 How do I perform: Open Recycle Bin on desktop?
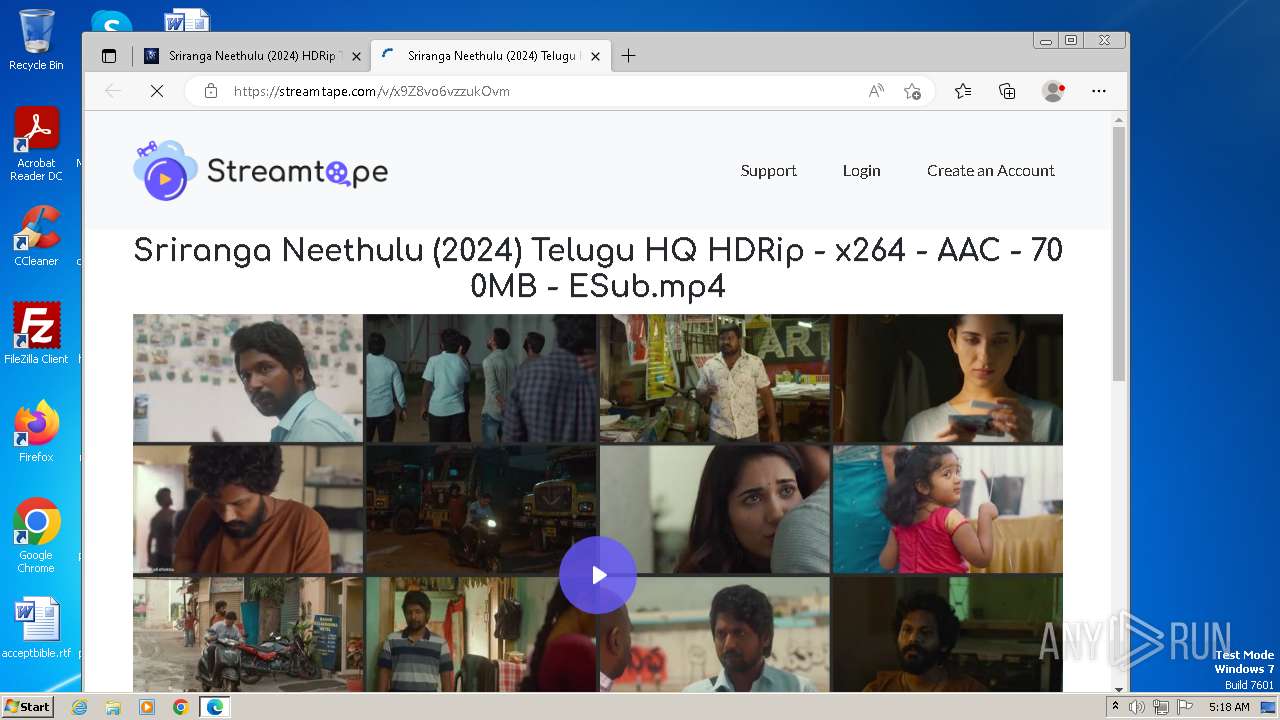coord(36,40)
